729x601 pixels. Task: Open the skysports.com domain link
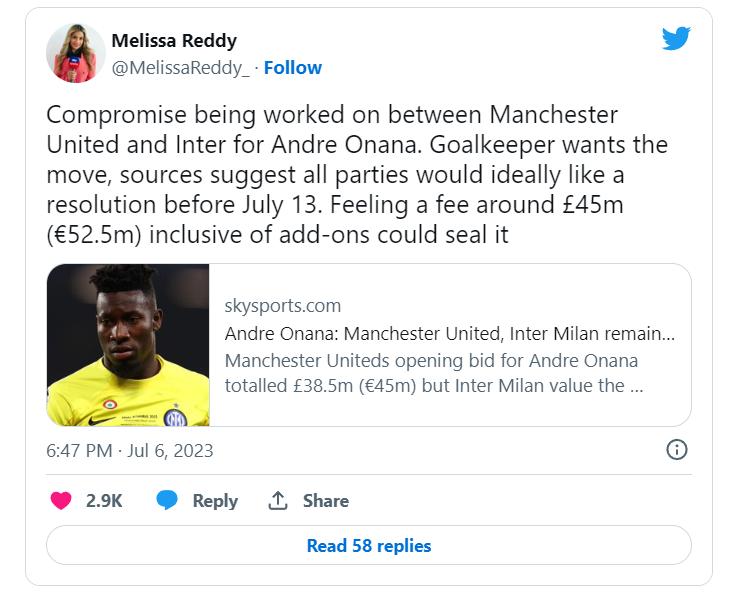tap(283, 306)
